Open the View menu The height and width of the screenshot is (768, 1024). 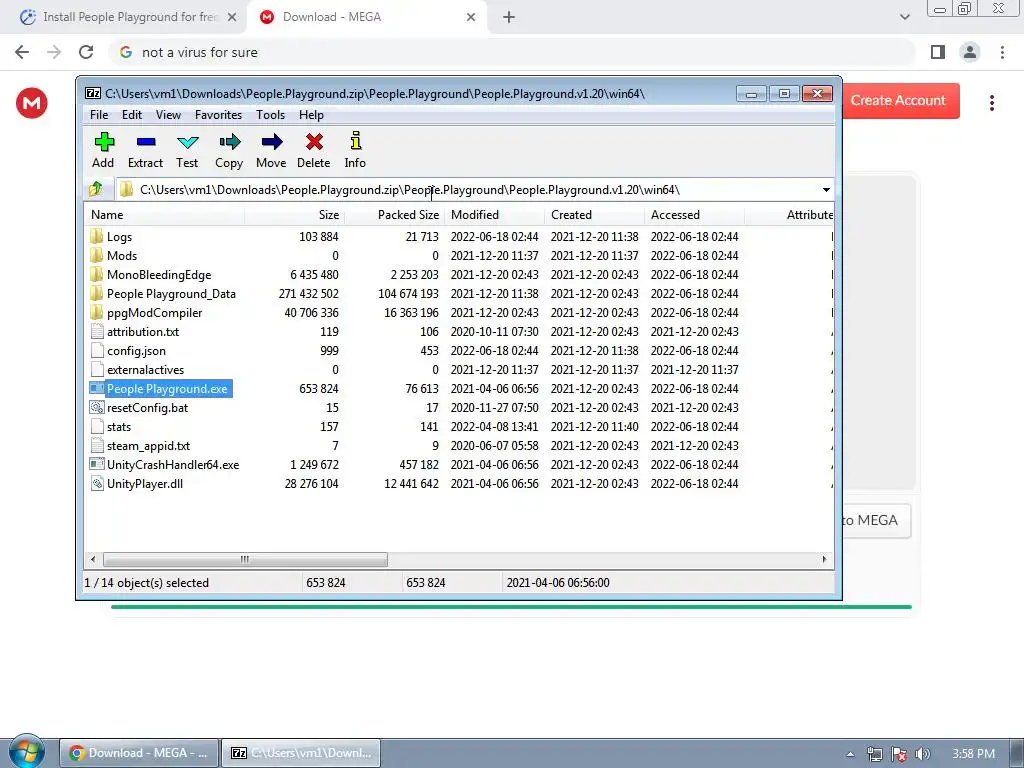pos(168,115)
